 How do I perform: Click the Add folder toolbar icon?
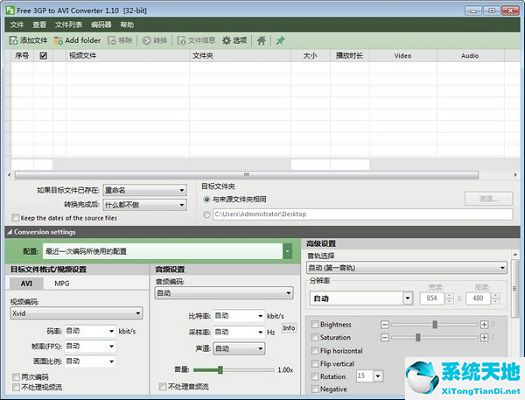point(58,41)
